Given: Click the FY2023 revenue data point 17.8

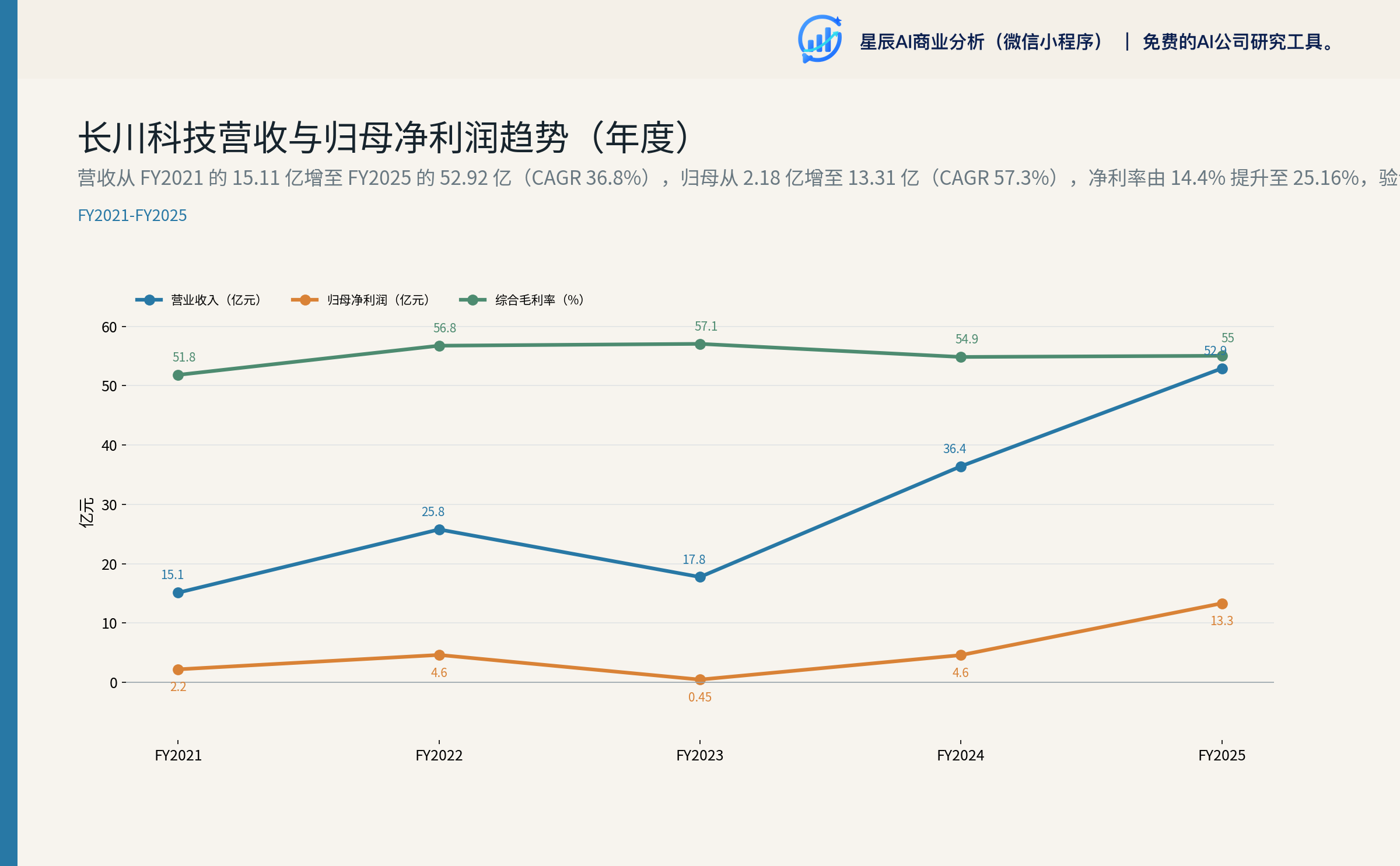Looking at the screenshot, I should (700, 577).
